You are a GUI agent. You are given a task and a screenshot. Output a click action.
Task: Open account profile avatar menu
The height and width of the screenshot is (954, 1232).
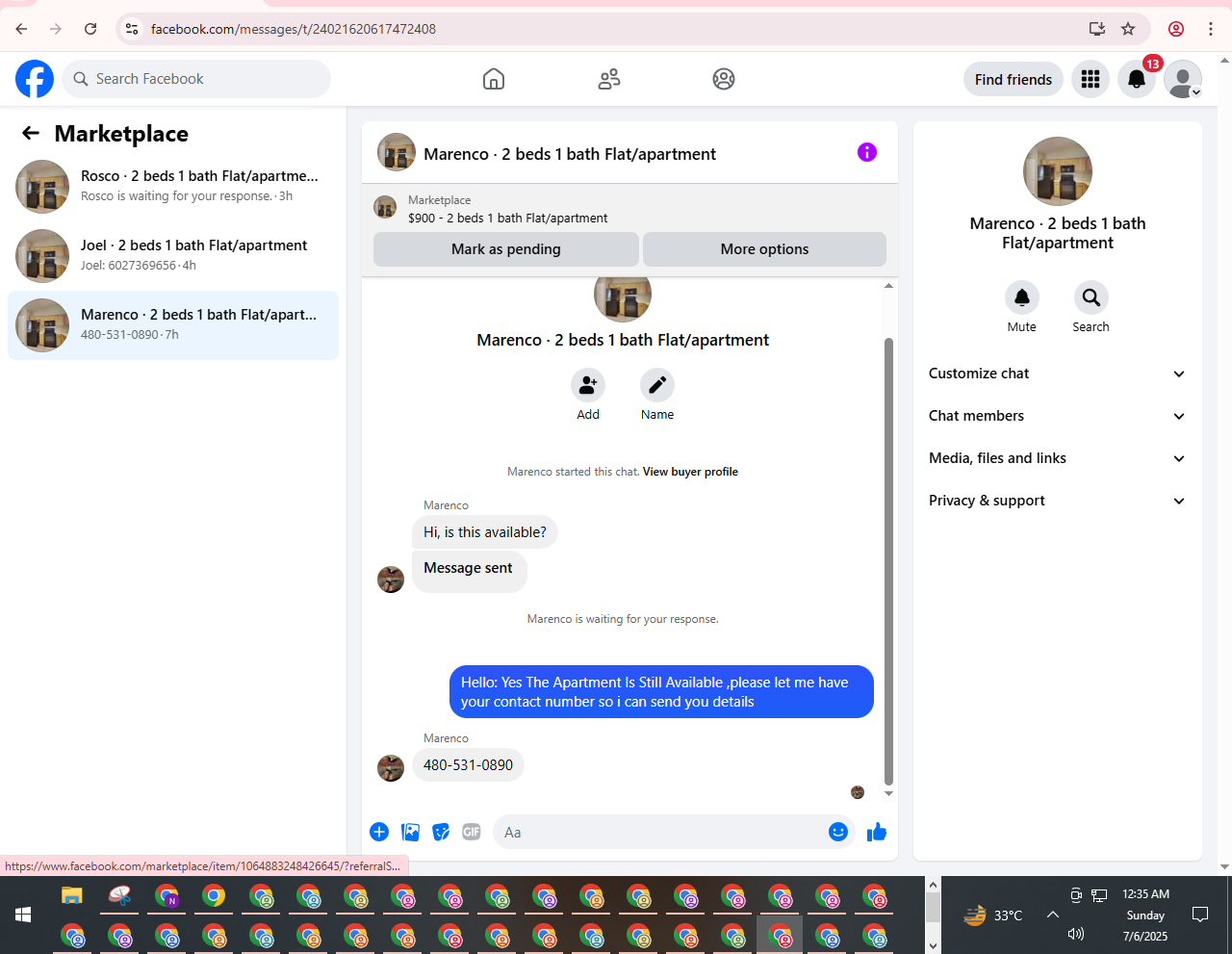click(x=1183, y=79)
